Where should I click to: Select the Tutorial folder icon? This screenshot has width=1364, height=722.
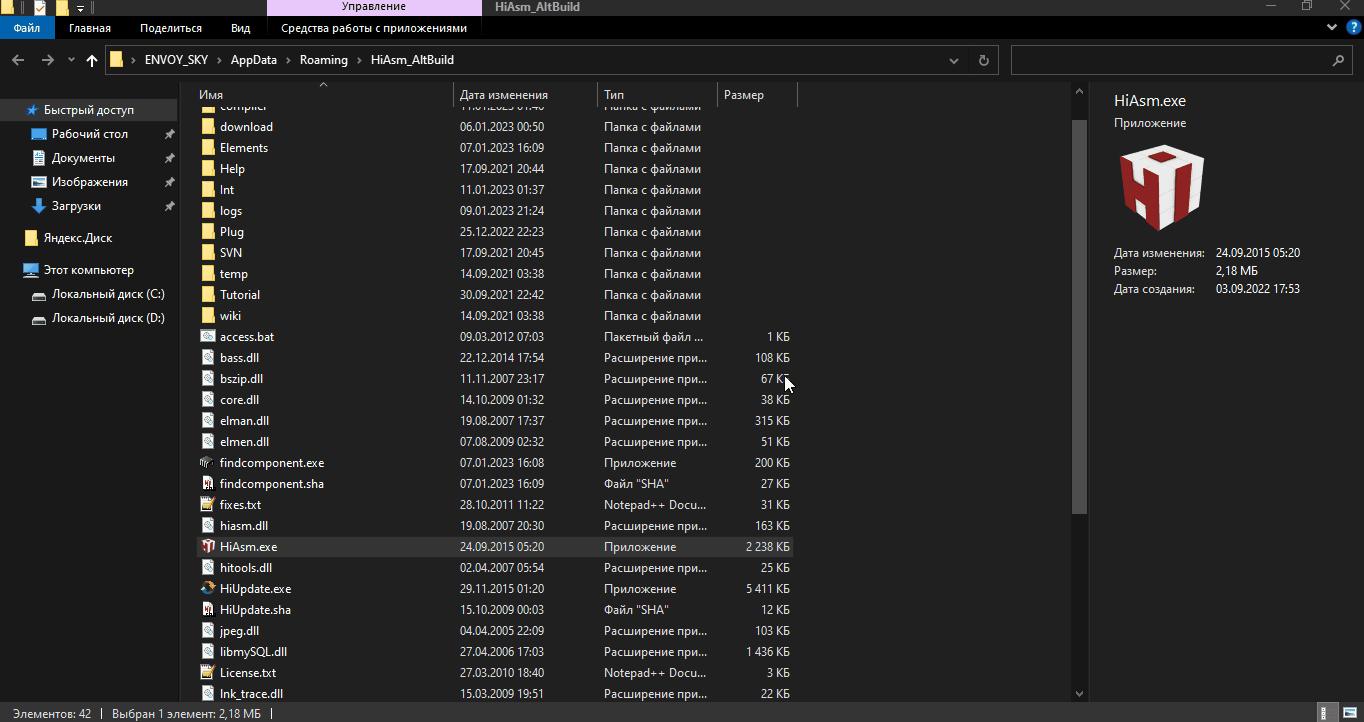[208, 295]
